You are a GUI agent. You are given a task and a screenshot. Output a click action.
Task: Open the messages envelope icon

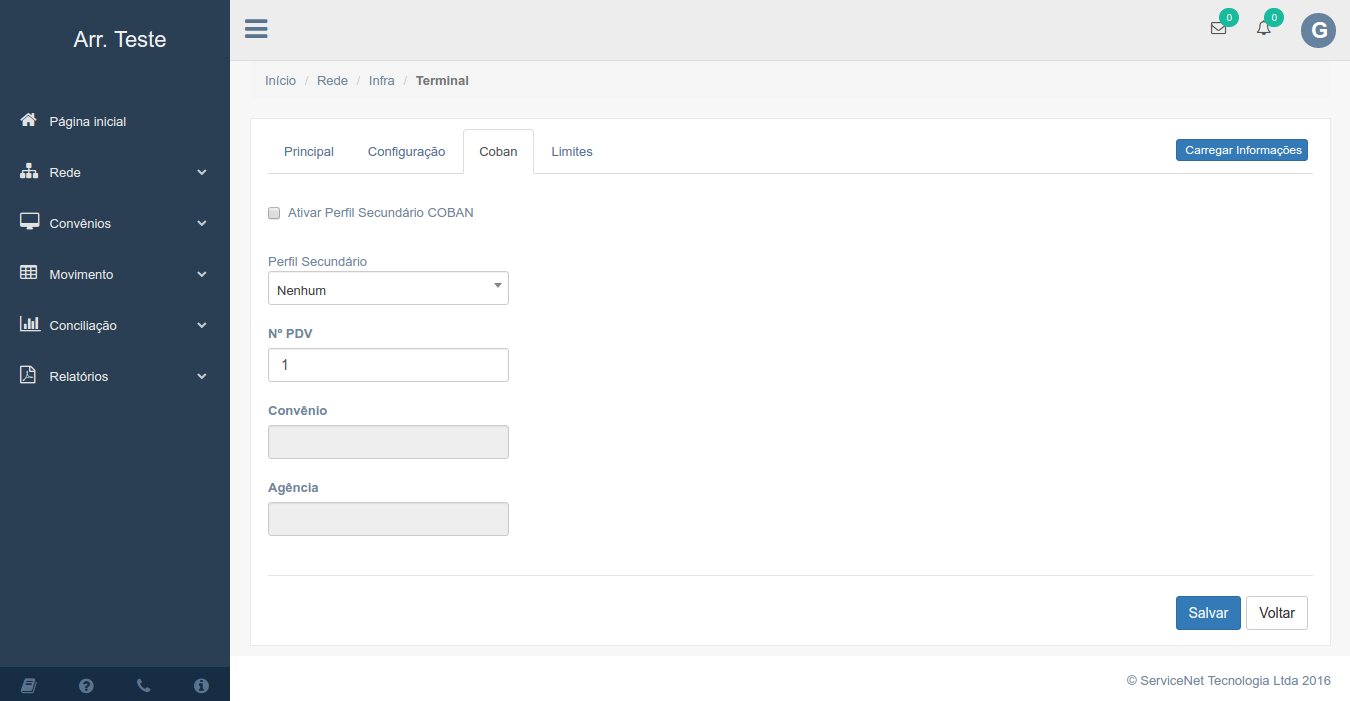coord(1218,29)
